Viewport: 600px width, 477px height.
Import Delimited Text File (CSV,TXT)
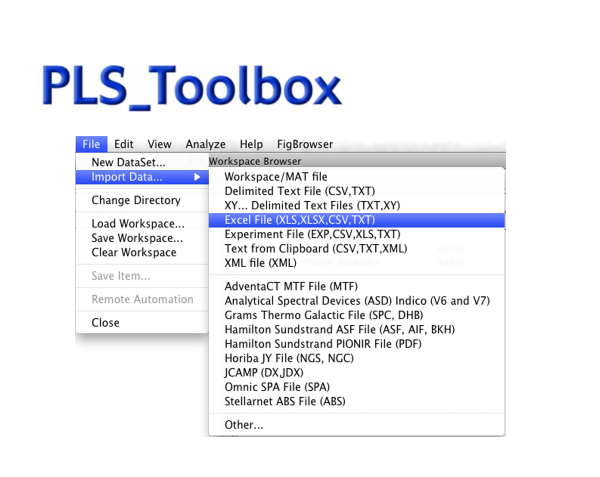click(357, 191)
